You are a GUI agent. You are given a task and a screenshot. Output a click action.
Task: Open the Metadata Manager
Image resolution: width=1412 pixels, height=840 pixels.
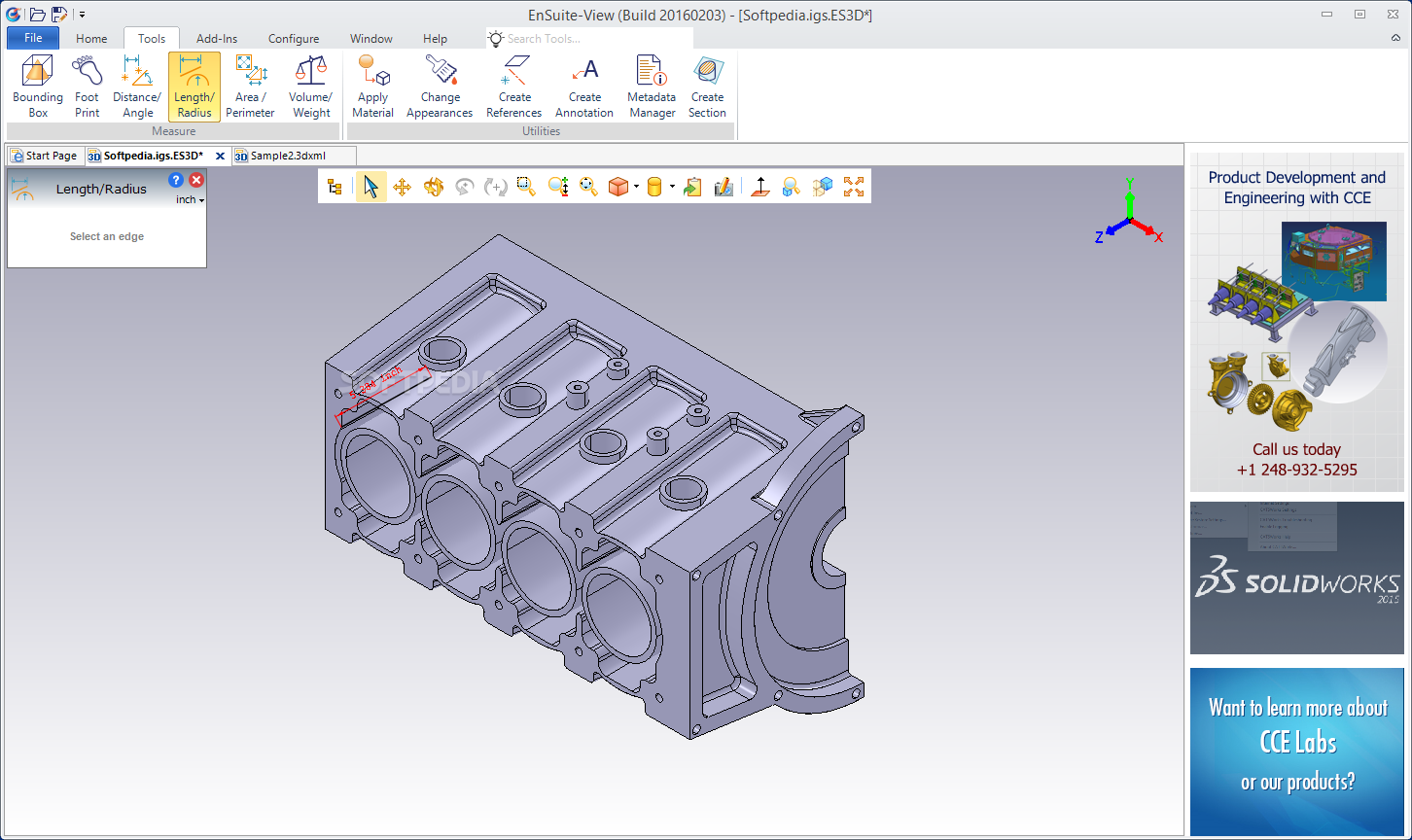click(652, 87)
